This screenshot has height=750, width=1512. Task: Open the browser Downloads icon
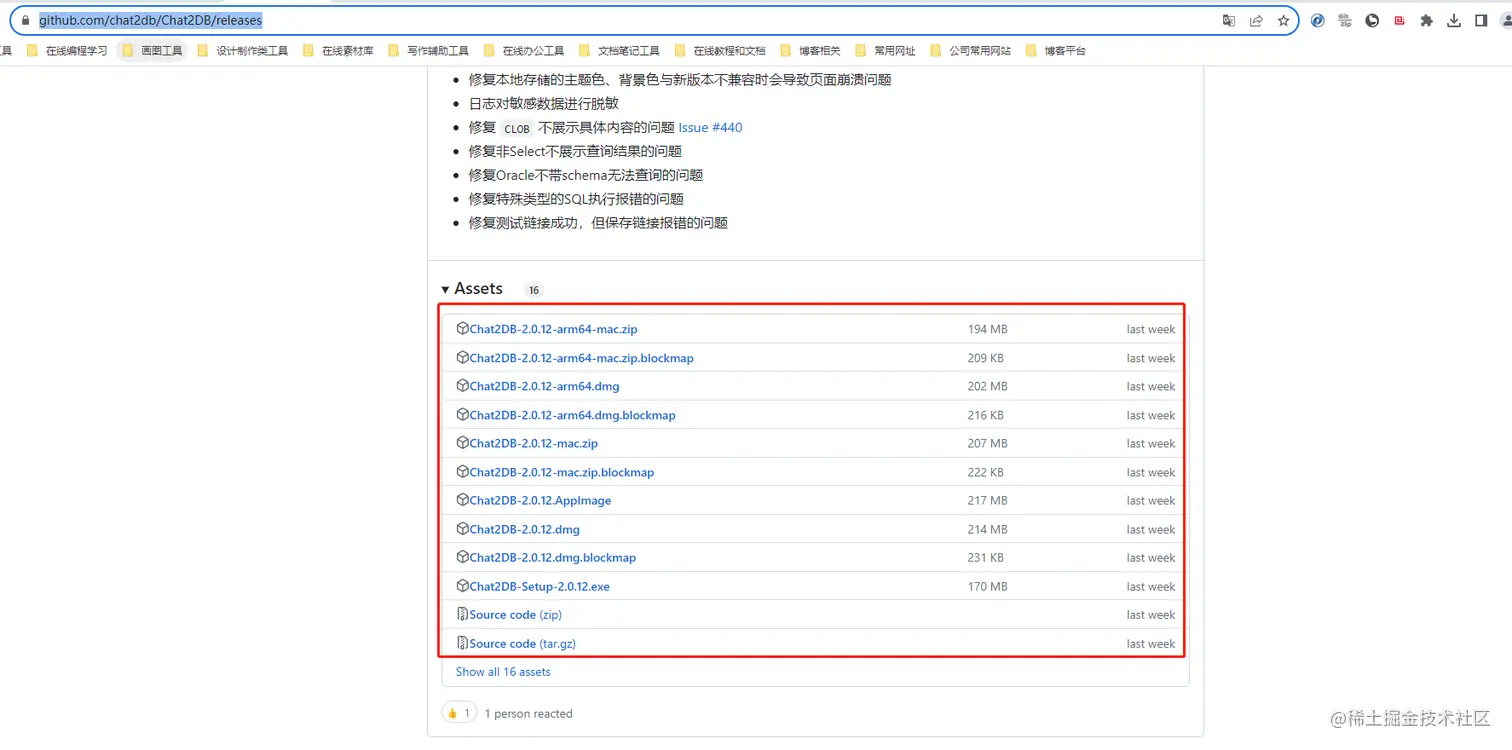(x=1454, y=20)
